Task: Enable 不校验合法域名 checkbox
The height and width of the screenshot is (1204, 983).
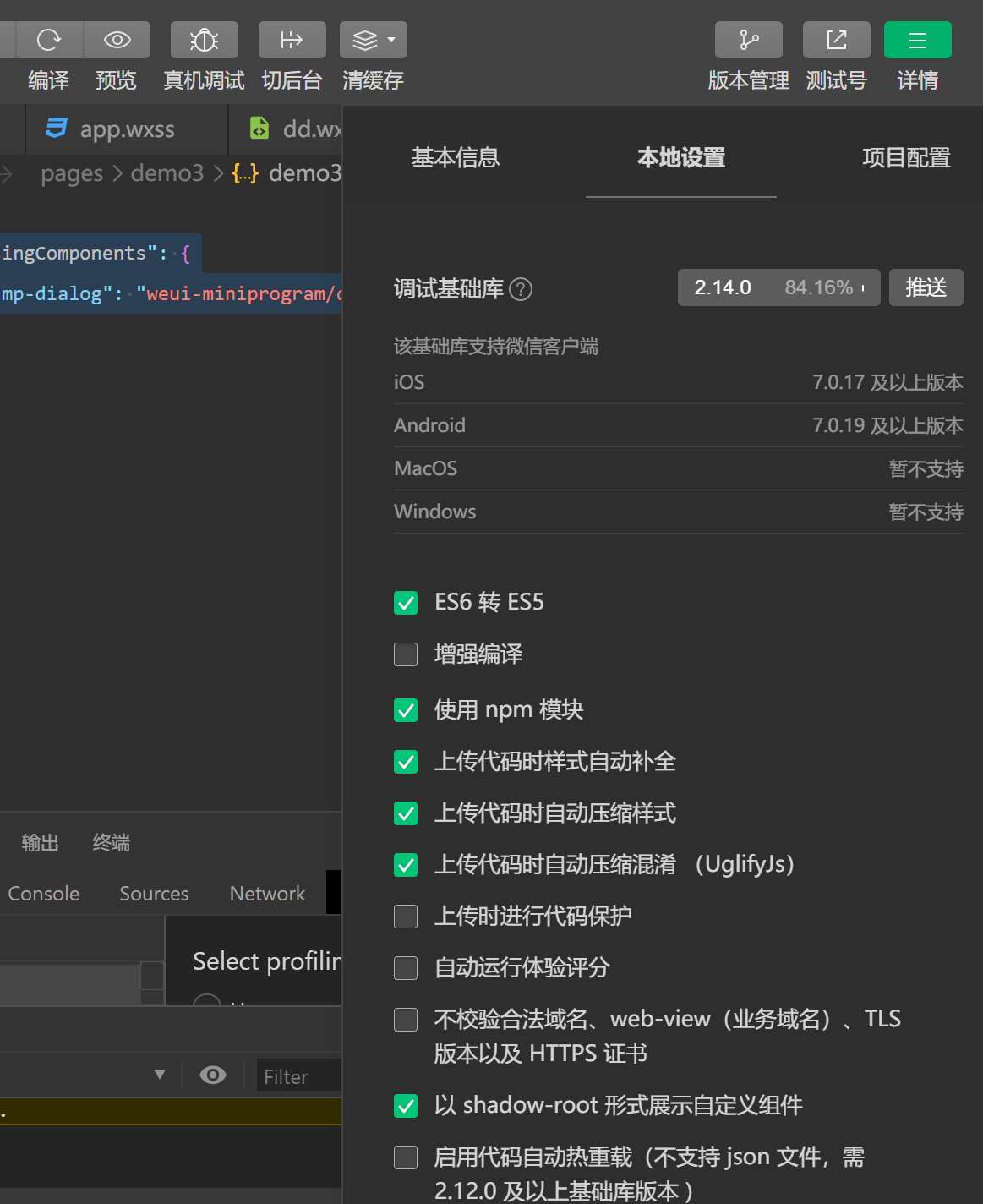Action: [x=406, y=1020]
